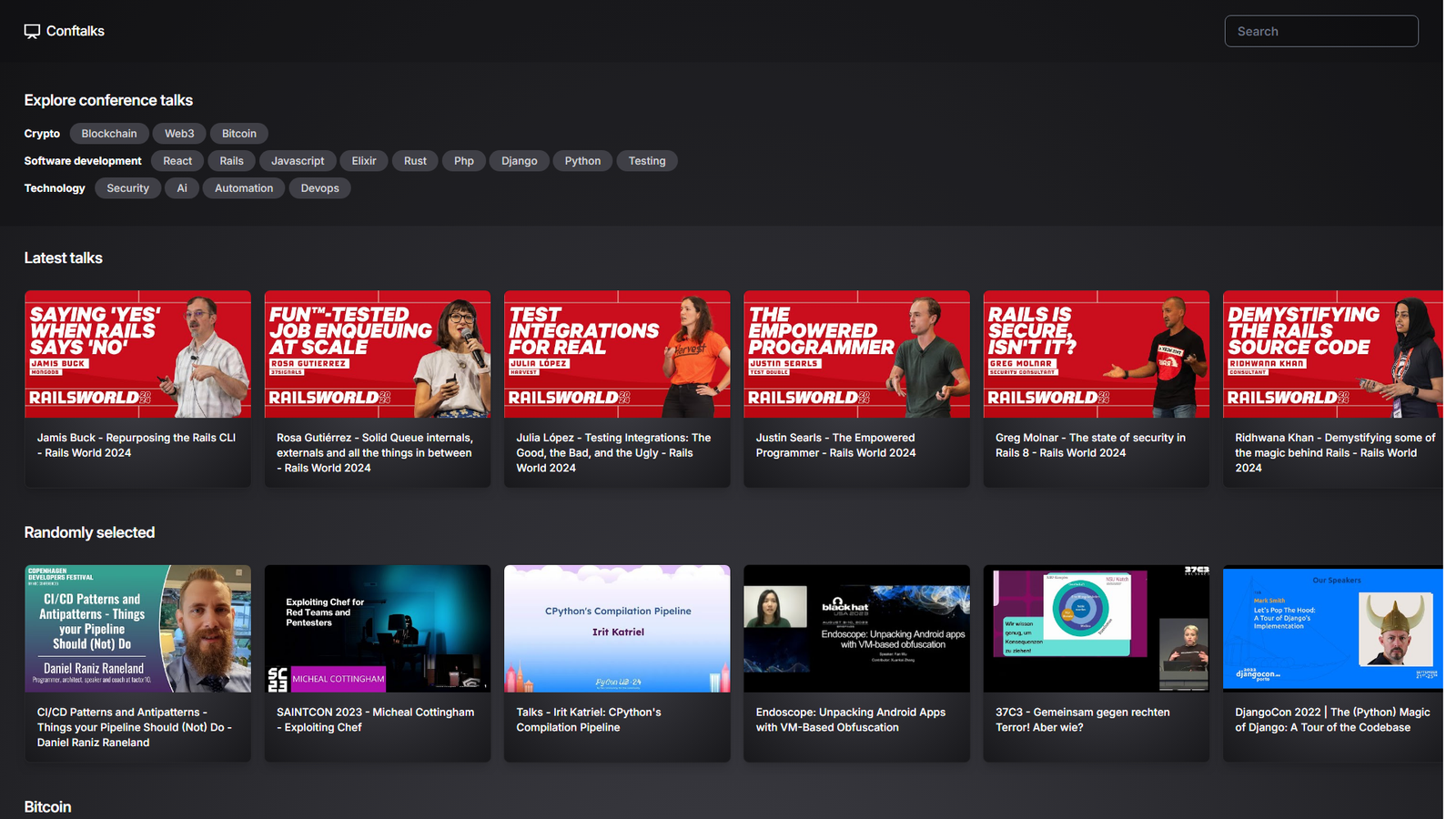This screenshot has width=1456, height=819.
Task: Open Ridhwana Khan Demystifying magic title
Action: tap(1335, 452)
